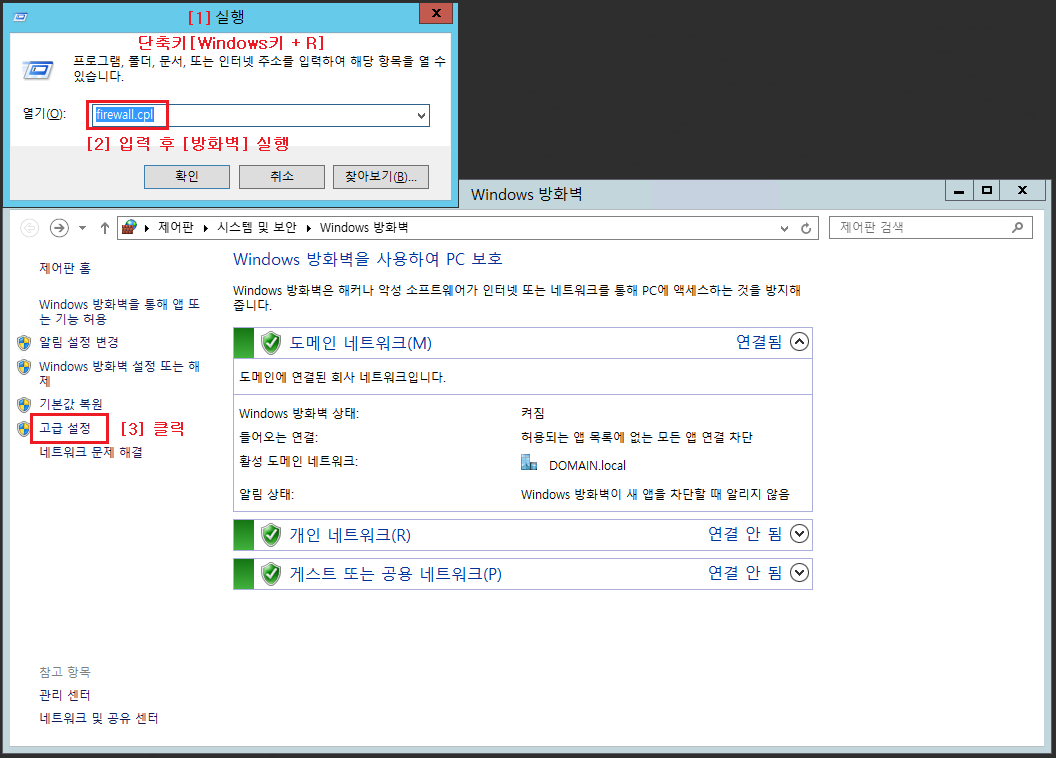Click 취소 button in Run dialog
Image resolution: width=1056 pixels, height=758 pixels.
[282, 176]
